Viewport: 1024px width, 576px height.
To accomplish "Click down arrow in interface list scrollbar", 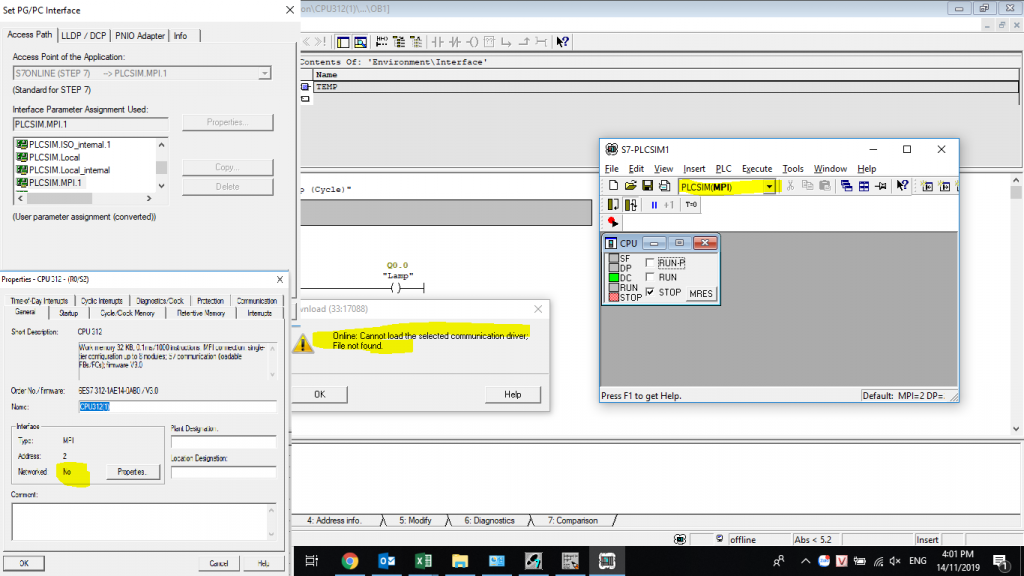I will [x=161, y=186].
